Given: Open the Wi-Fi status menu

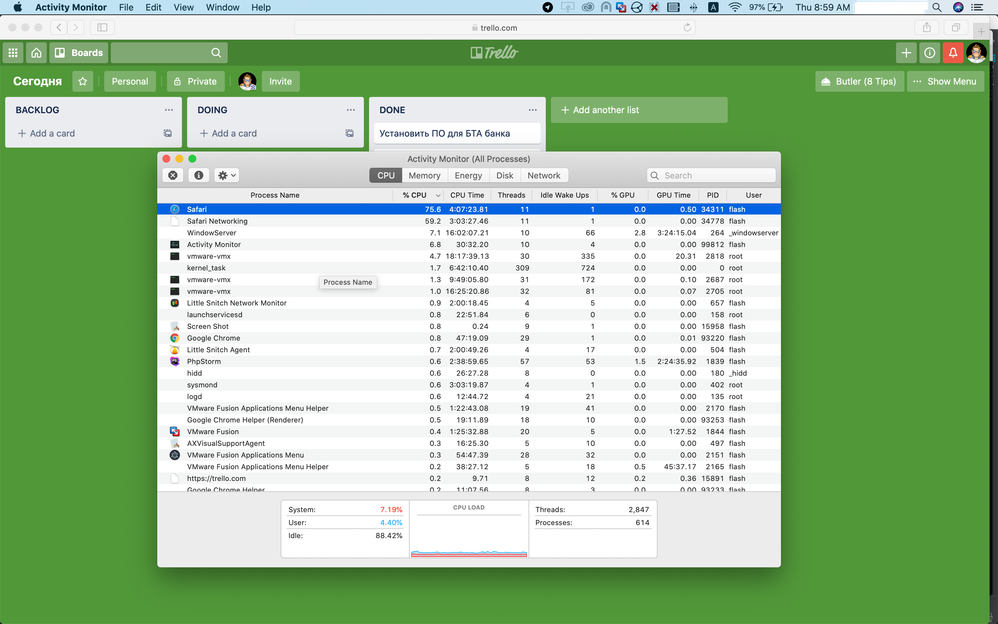Looking at the screenshot, I should tap(735, 7).
